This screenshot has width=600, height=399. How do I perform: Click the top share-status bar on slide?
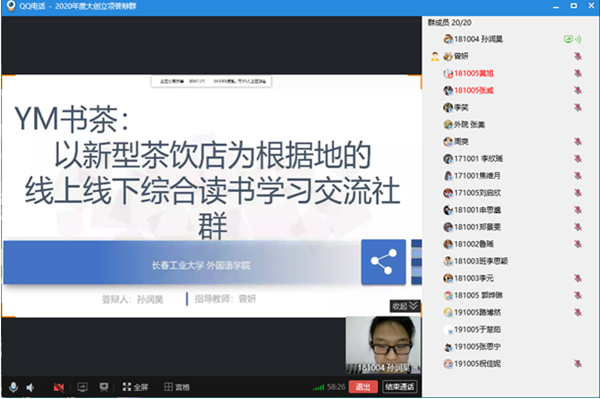(211, 81)
